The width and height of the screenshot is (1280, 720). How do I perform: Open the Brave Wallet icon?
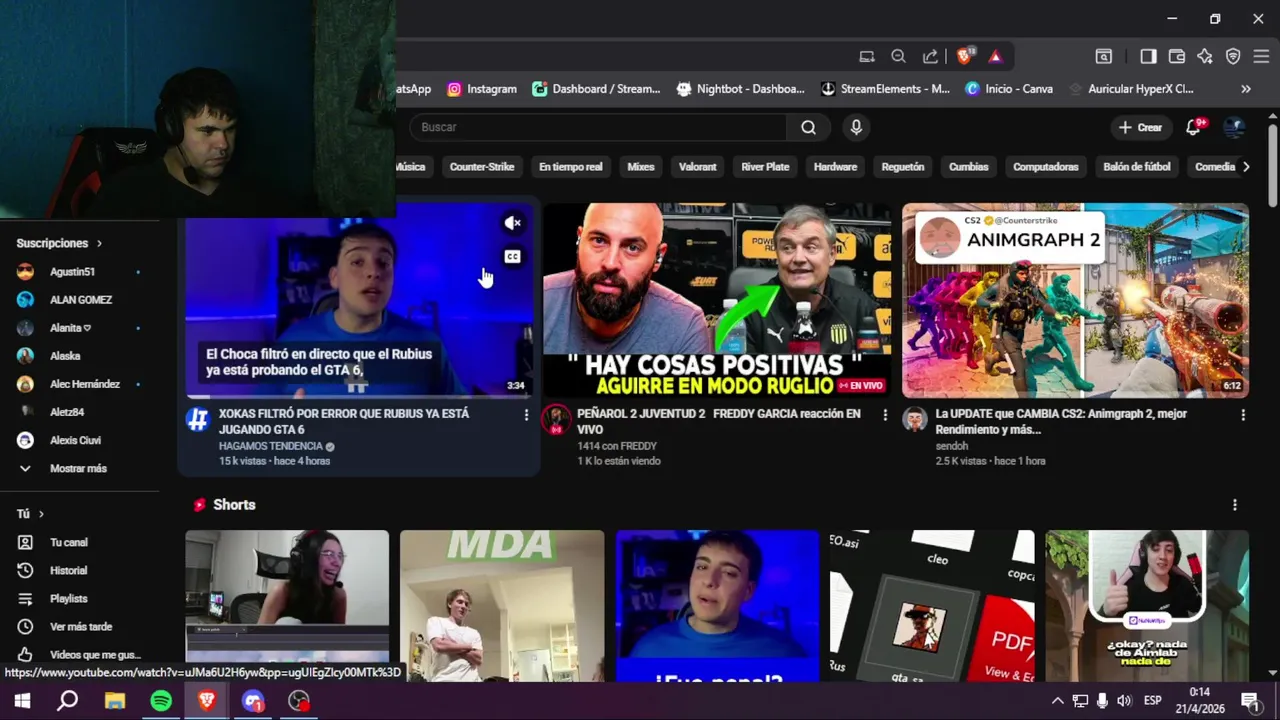(x=1177, y=57)
